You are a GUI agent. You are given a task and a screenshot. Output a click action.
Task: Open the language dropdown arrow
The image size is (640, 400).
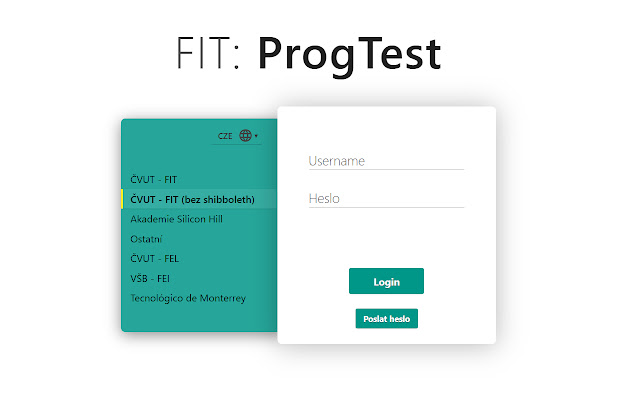[x=256, y=136]
